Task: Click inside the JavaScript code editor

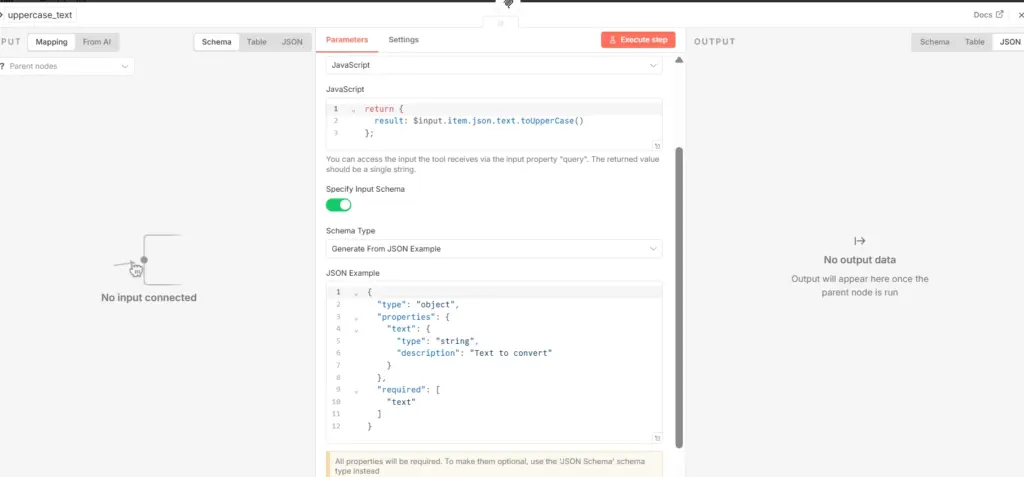Action: pyautogui.click(x=494, y=124)
